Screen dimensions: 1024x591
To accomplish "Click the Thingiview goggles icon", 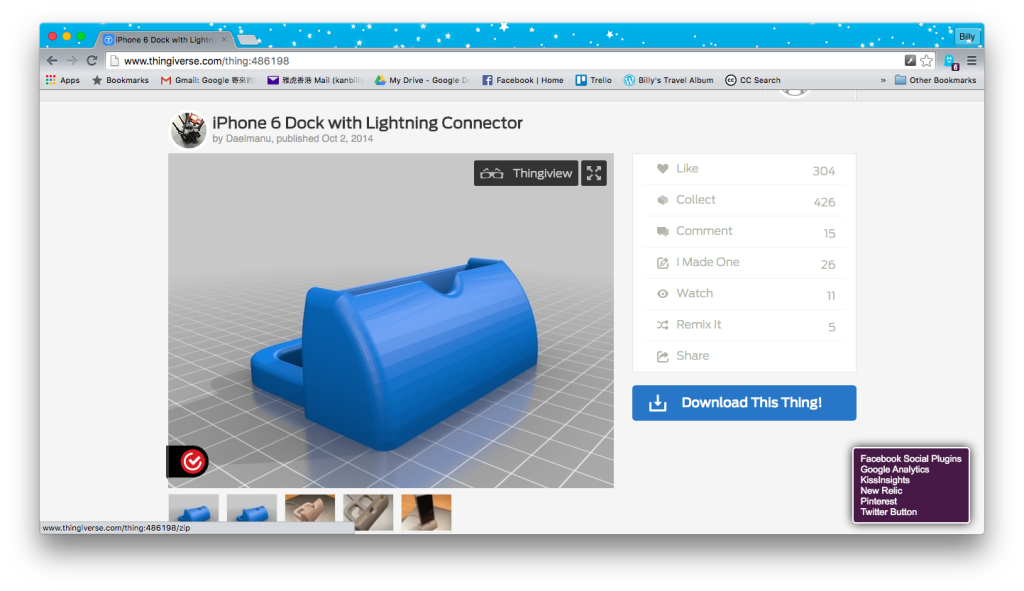I will click(x=492, y=172).
